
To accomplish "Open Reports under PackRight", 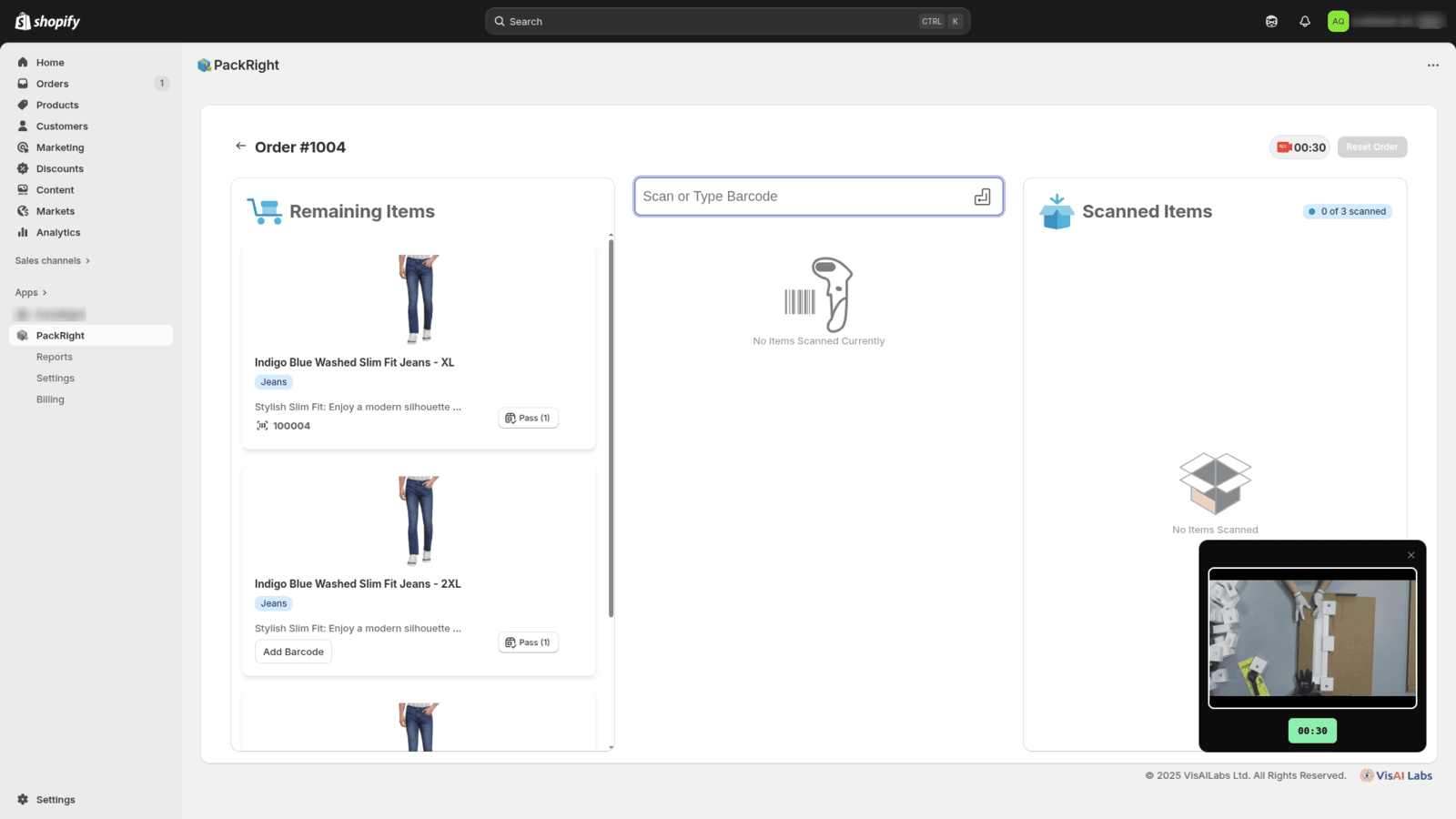I will point(54,356).
